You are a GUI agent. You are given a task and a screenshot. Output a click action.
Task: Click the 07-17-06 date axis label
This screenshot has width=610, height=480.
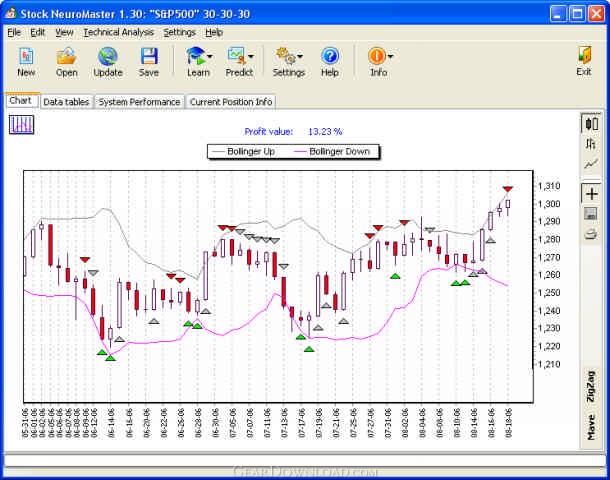tap(301, 423)
